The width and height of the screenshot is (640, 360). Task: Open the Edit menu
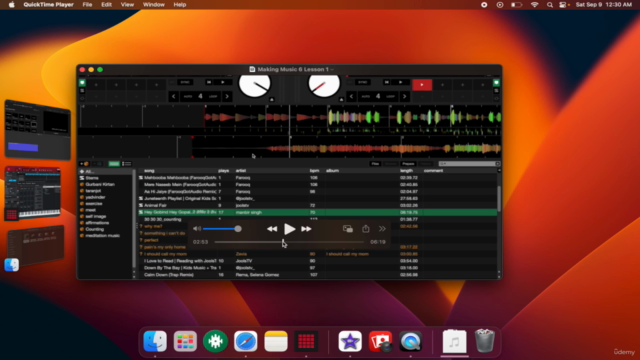coord(107,4)
